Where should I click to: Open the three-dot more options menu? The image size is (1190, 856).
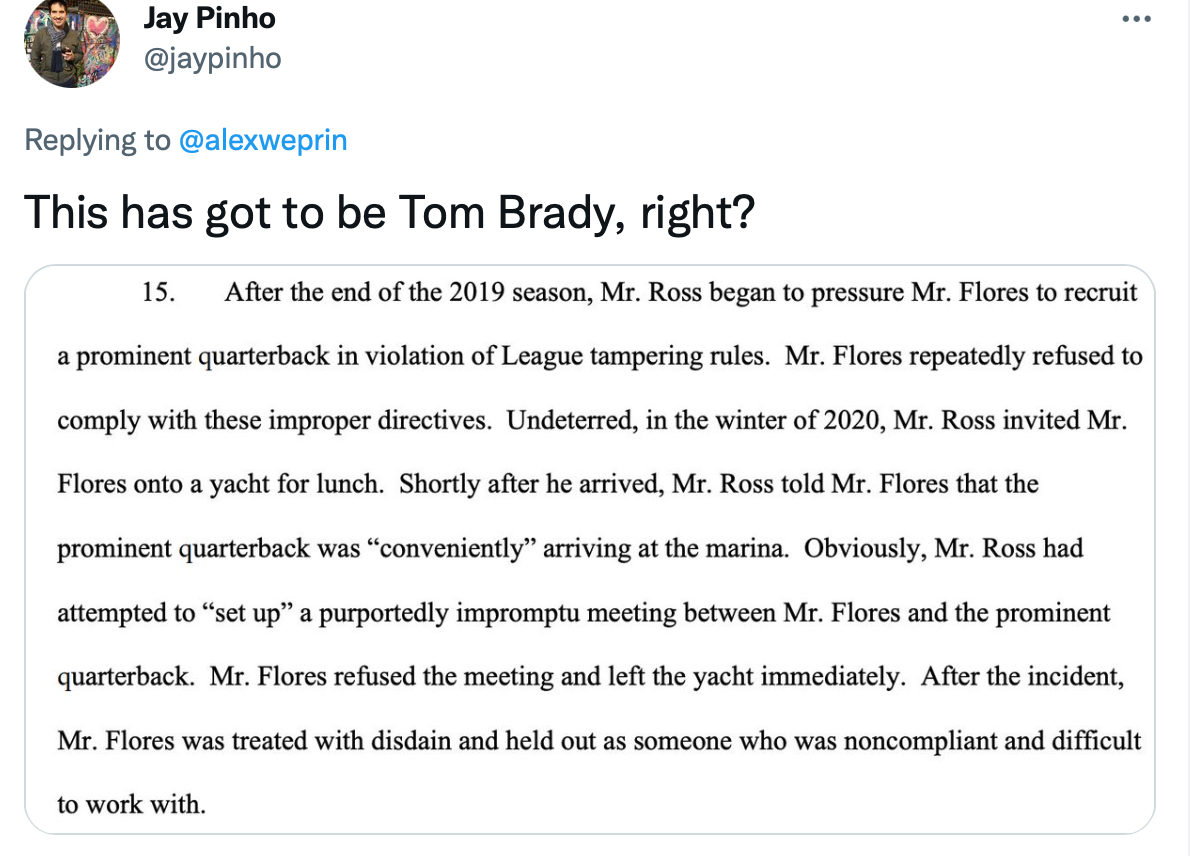coord(1137,19)
